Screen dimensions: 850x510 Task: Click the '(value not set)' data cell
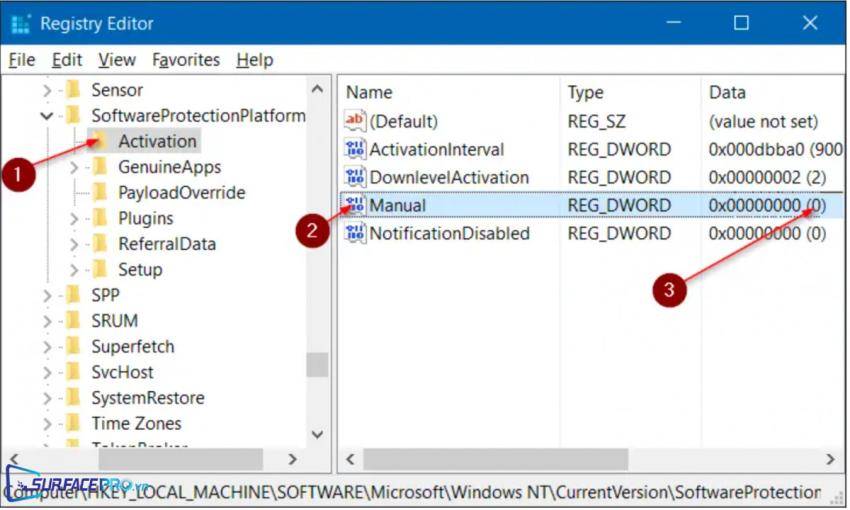coord(763,121)
